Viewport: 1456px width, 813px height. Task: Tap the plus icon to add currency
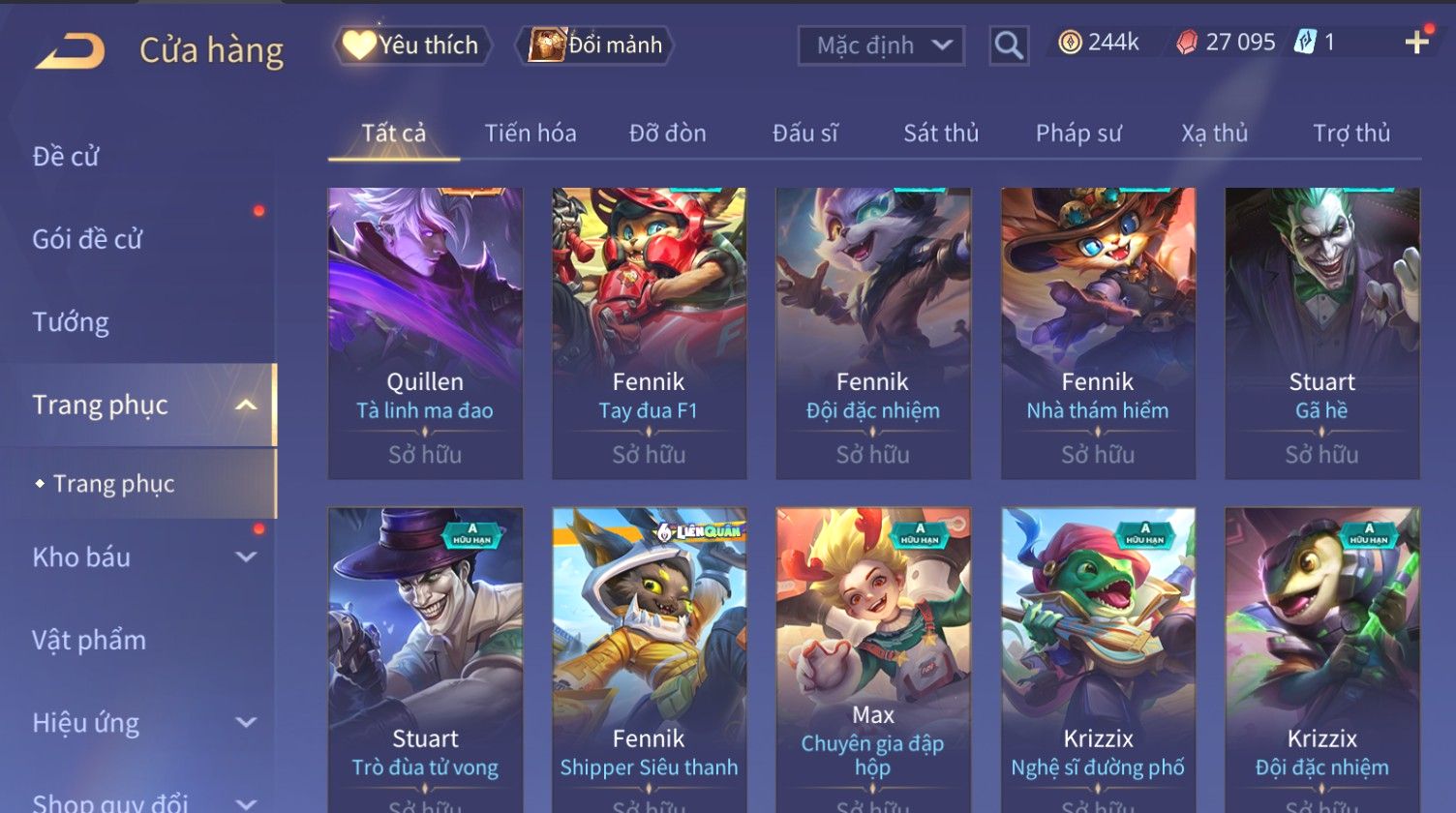coord(1417,42)
